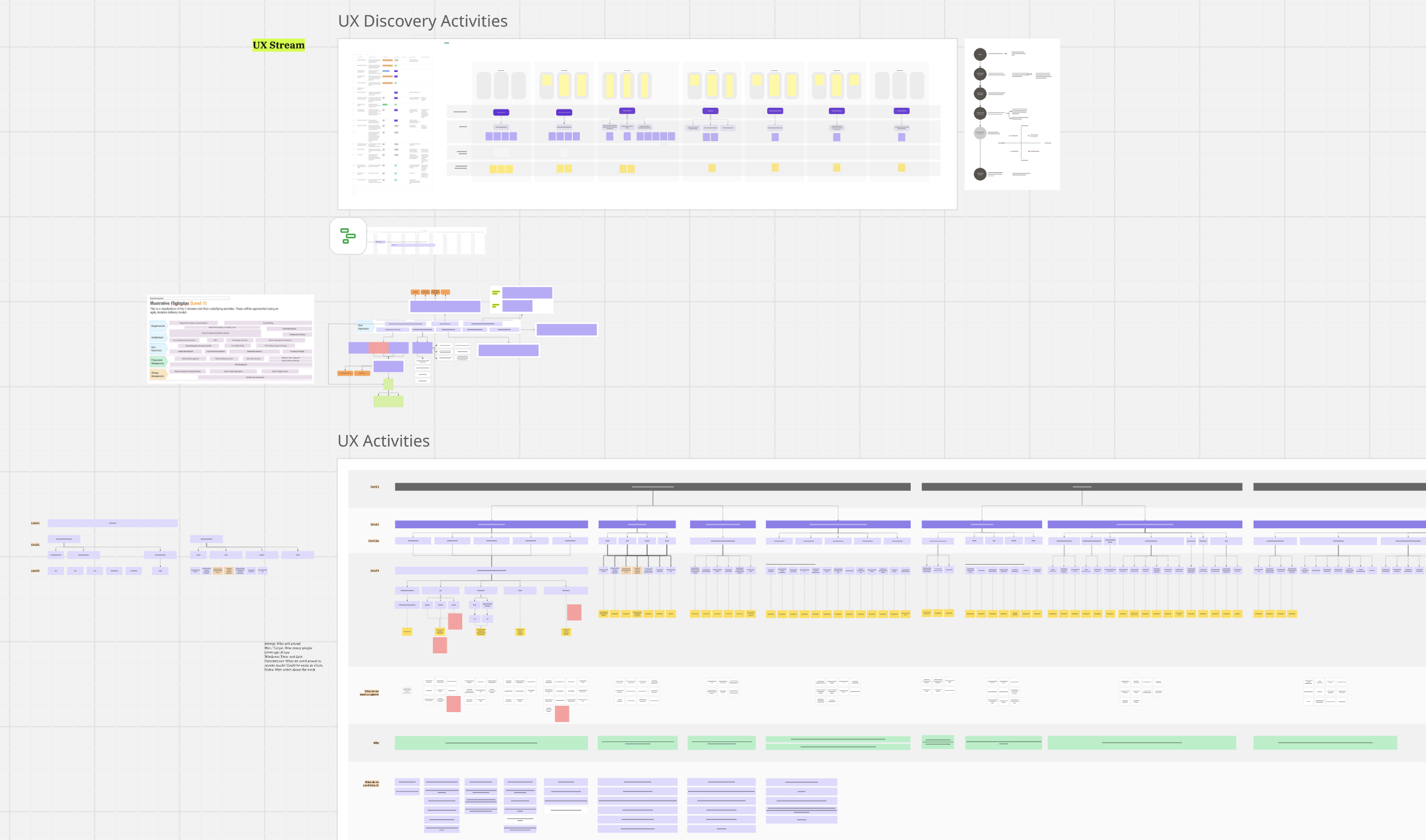Click the small text note about attendees and dates
The image size is (1426, 840).
point(293,657)
